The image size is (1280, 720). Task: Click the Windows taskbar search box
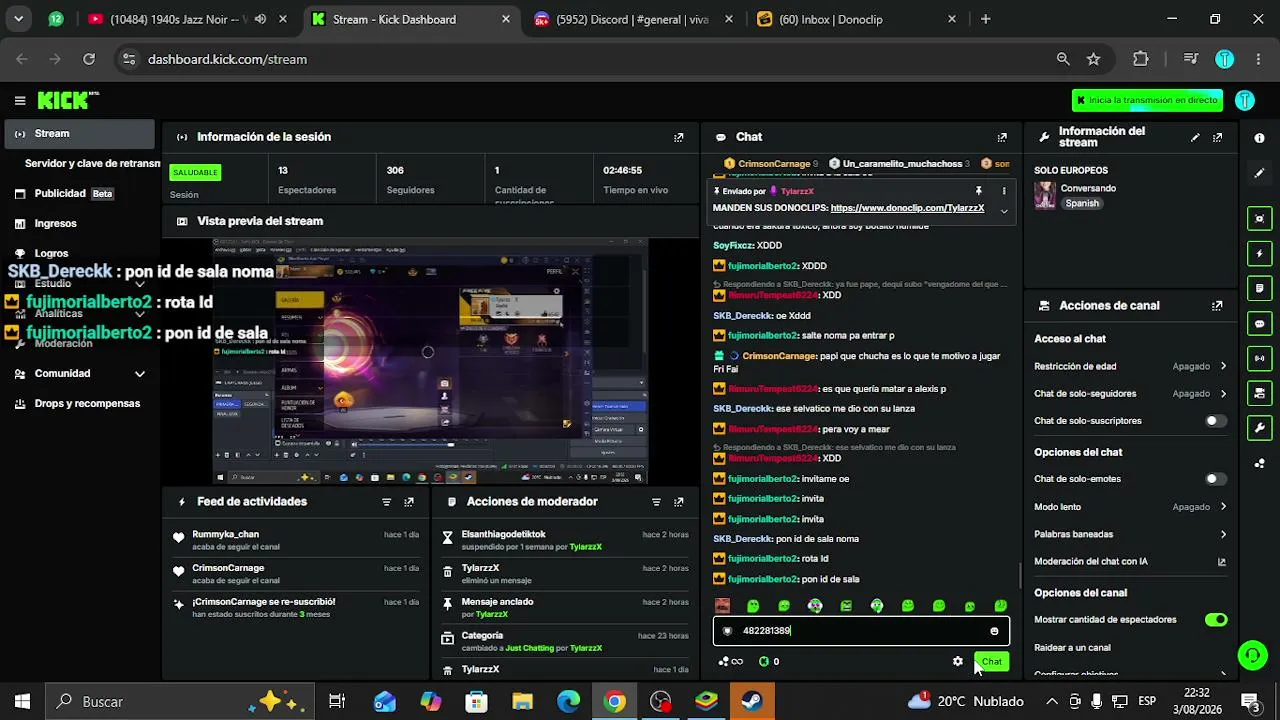(181, 702)
